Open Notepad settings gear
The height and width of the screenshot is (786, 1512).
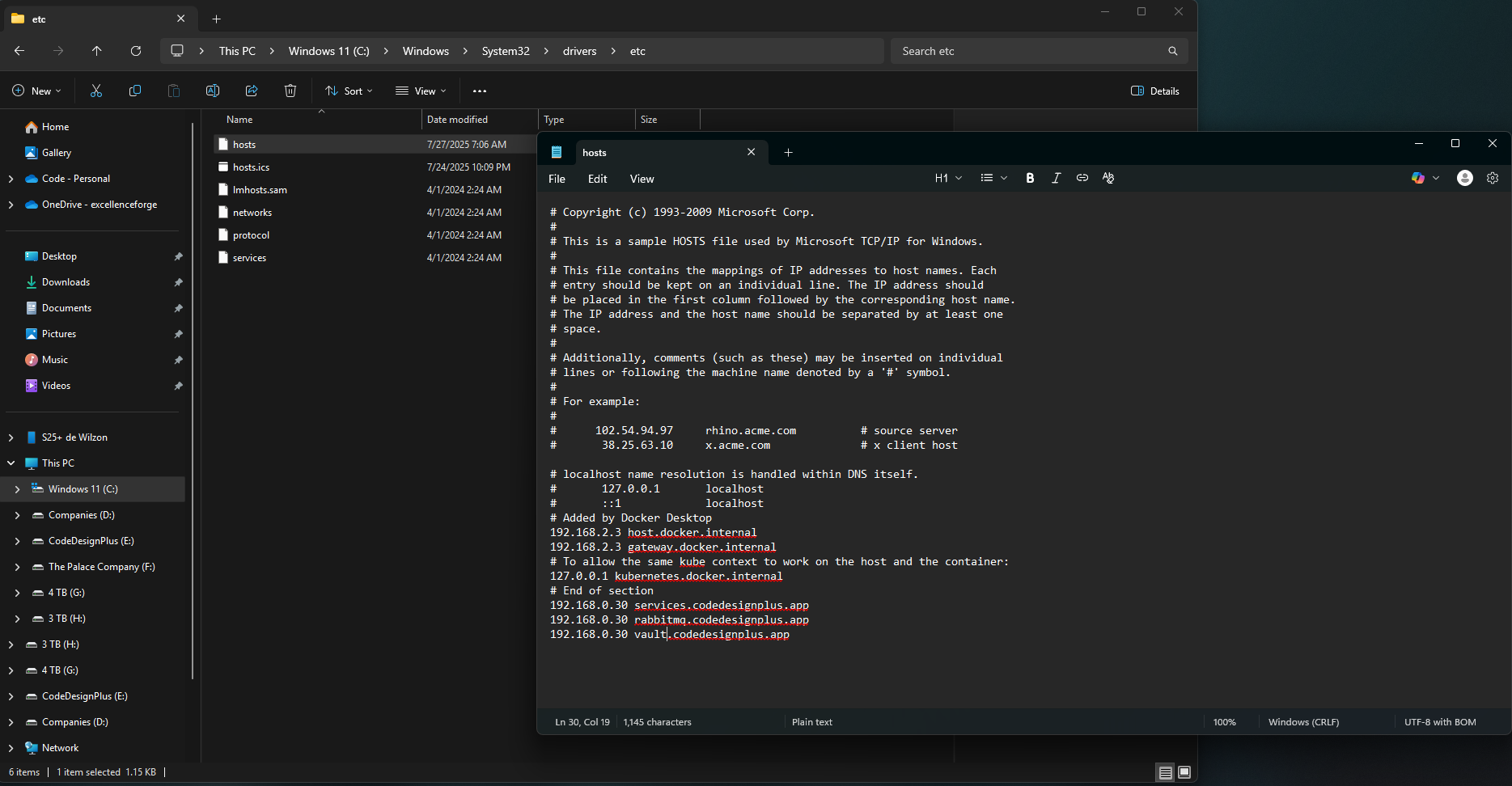point(1493,178)
